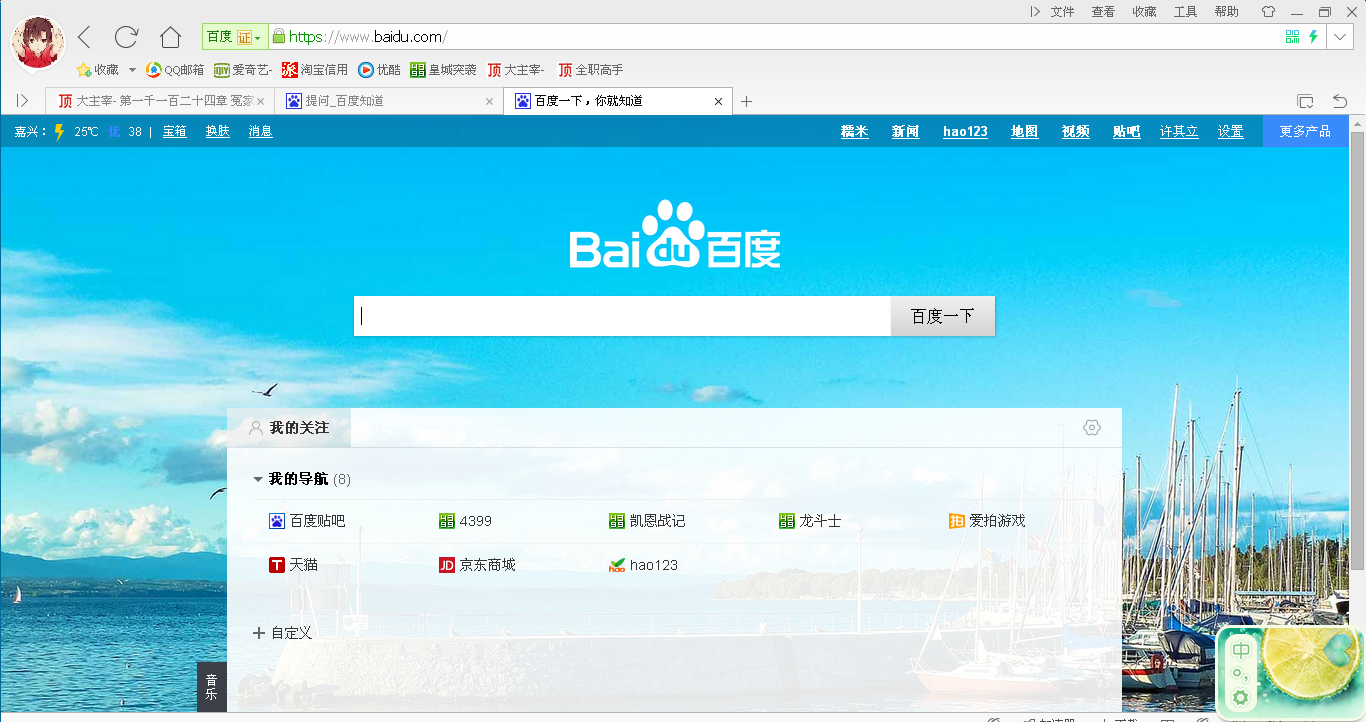
Task: Toggle input method punctuation mode
Action: (x=1241, y=674)
